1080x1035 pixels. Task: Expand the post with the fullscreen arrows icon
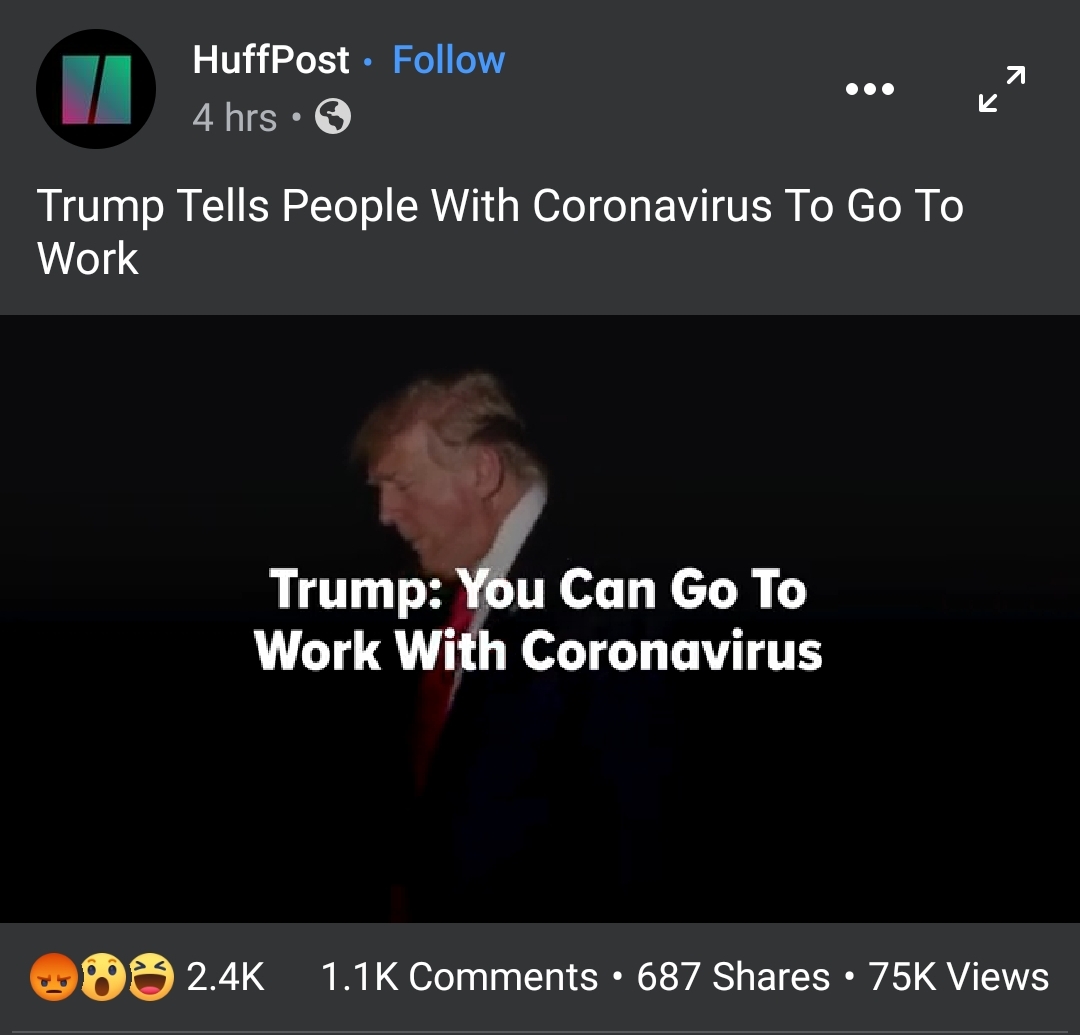[1002, 89]
